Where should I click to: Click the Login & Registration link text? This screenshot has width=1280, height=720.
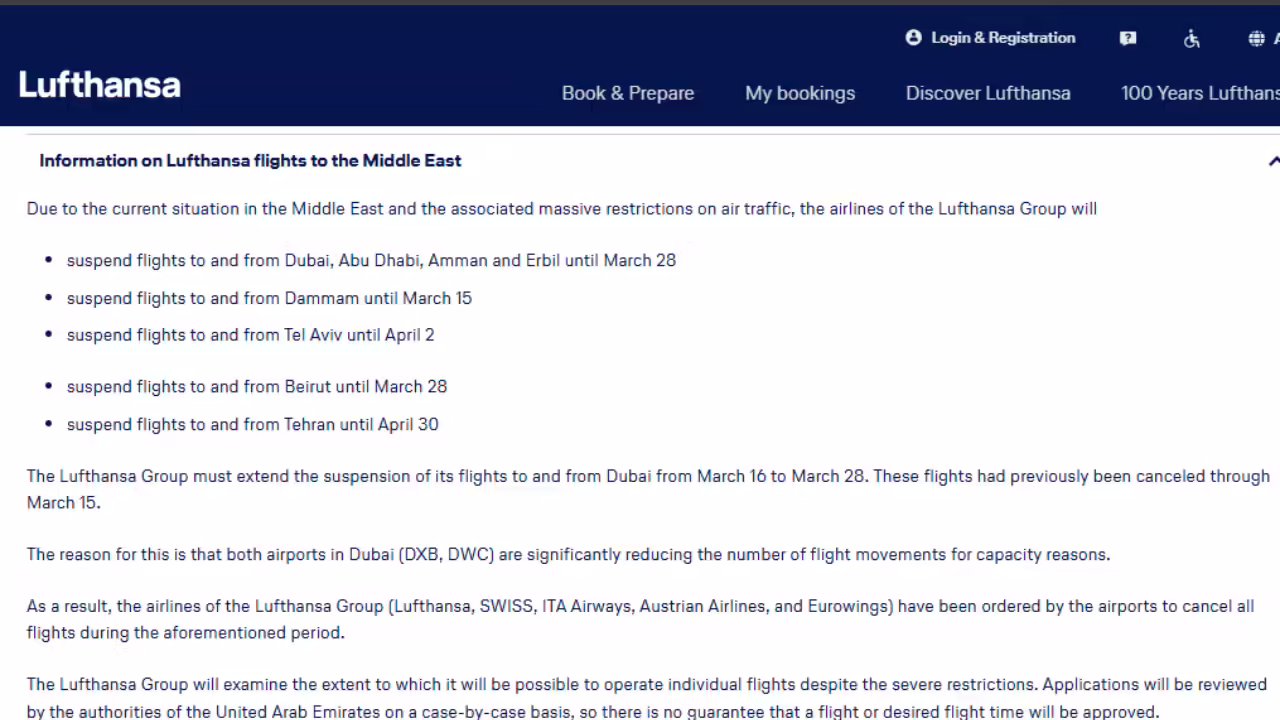(x=1003, y=38)
